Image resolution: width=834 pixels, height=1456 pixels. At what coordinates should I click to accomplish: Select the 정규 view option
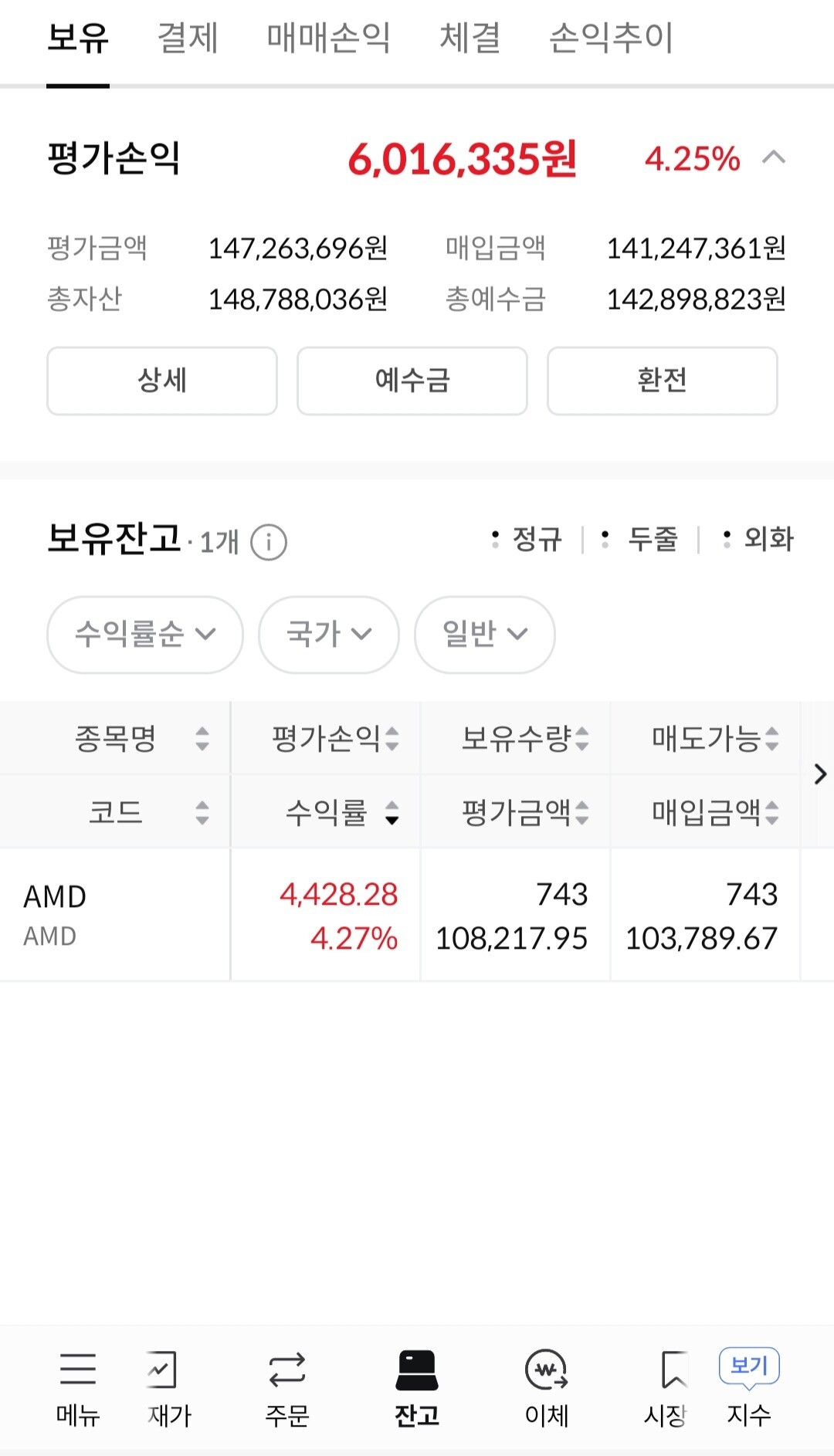(x=528, y=539)
